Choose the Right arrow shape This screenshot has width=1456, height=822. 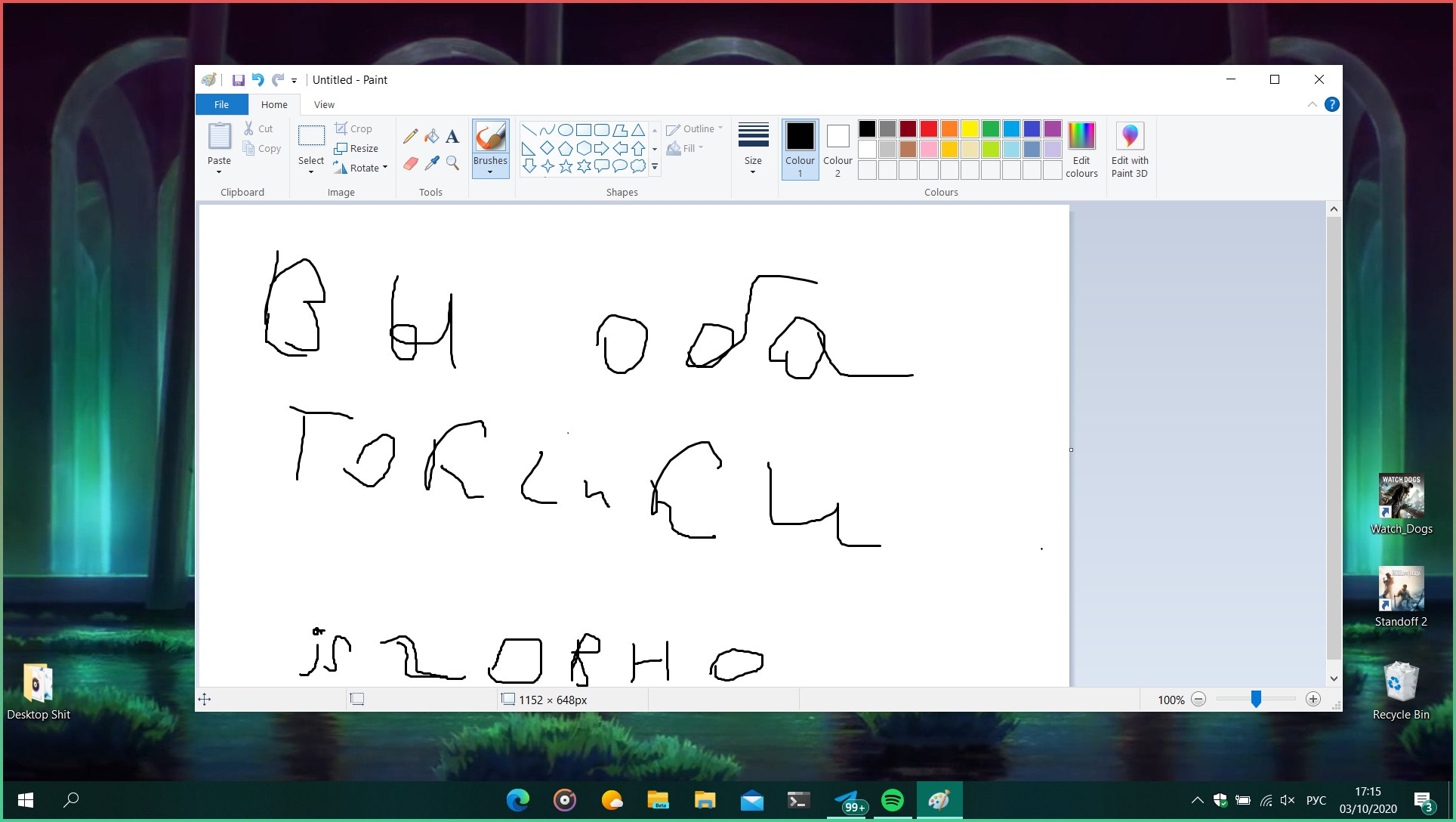coord(601,148)
